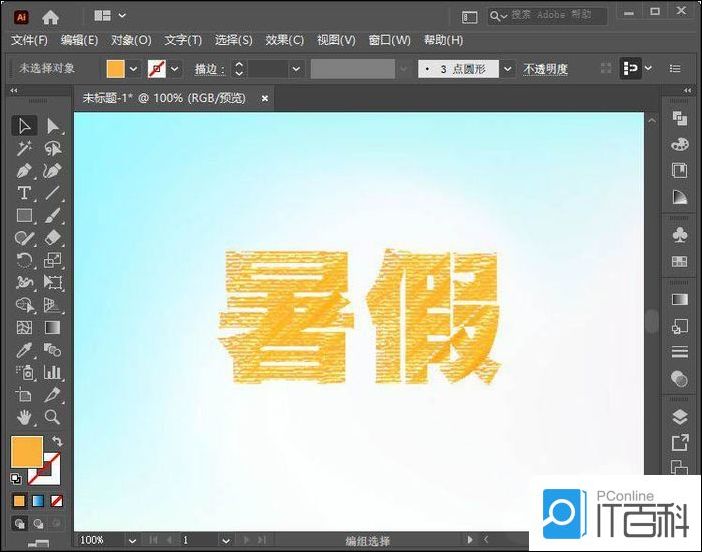The width and height of the screenshot is (702, 552).
Task: Switch to Color fill mode button
Action: click(19, 501)
